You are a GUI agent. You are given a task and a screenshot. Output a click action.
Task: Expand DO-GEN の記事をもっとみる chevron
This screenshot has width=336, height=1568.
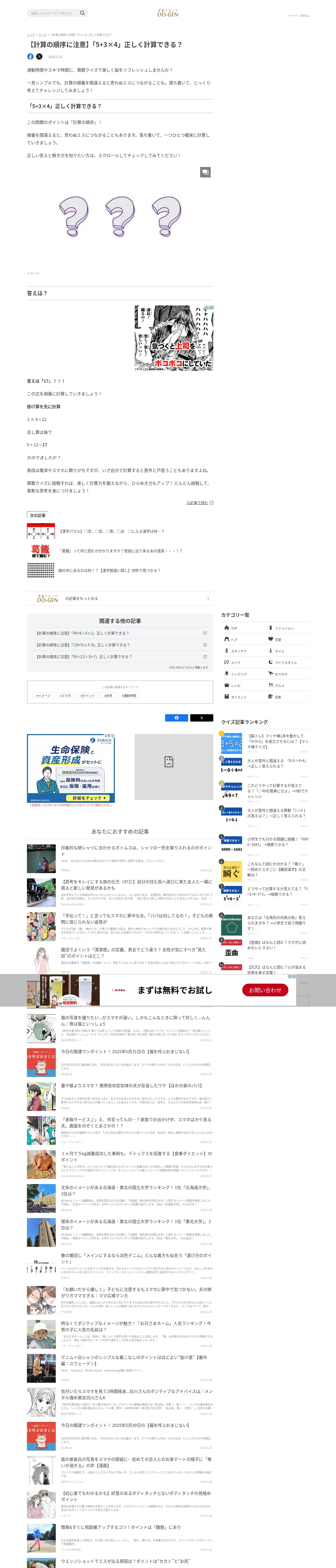[208, 599]
